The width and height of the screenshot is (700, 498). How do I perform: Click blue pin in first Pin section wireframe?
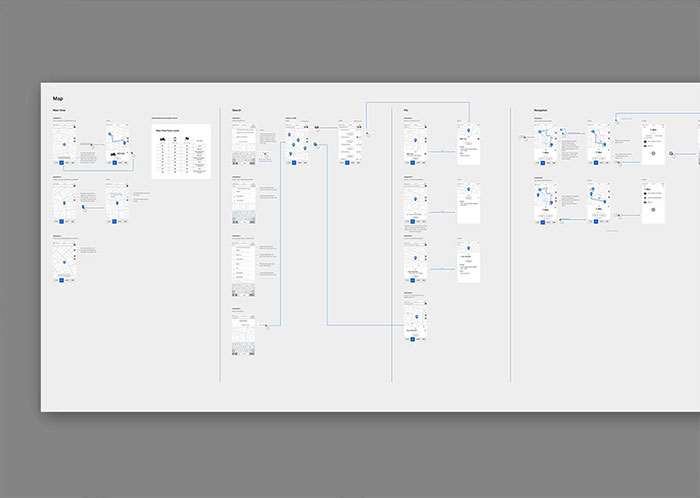(416, 141)
